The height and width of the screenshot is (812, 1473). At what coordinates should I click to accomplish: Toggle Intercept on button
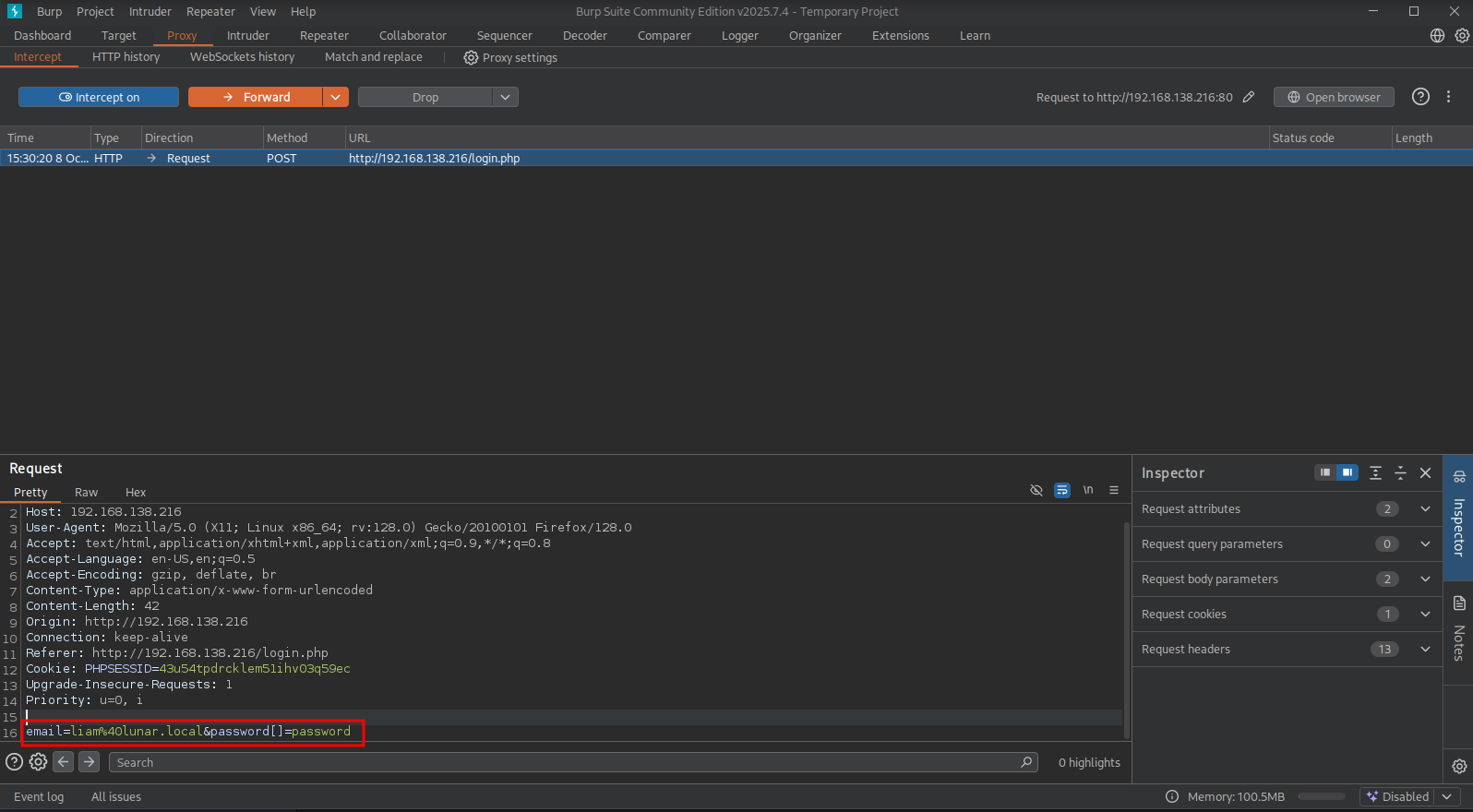99,97
